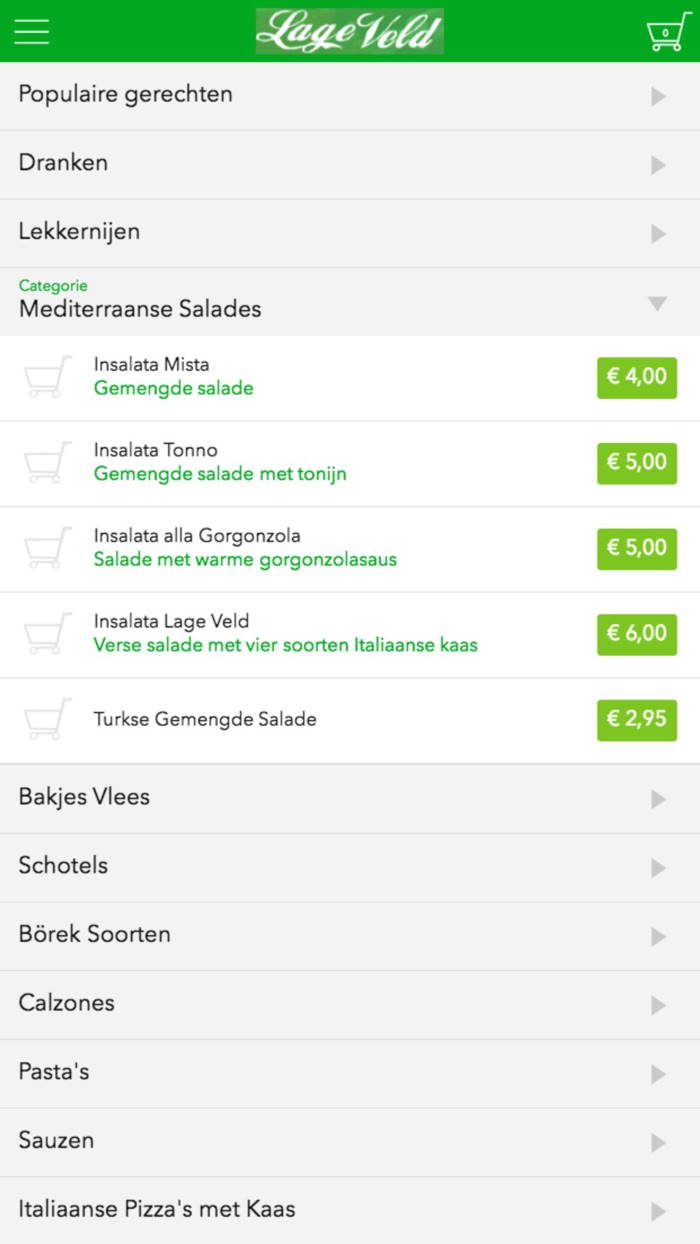Open the shopping cart in header
The width and height of the screenshot is (700, 1244).
(667, 32)
